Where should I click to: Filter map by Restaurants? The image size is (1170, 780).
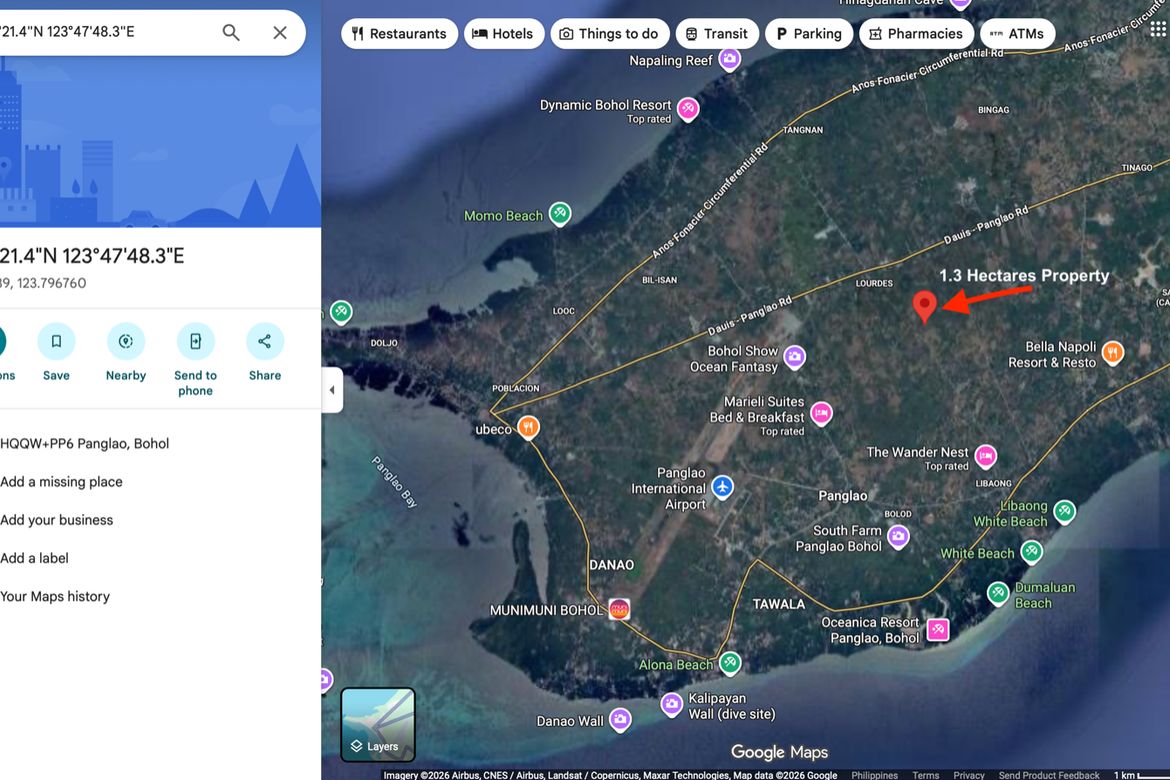pyautogui.click(x=399, y=34)
